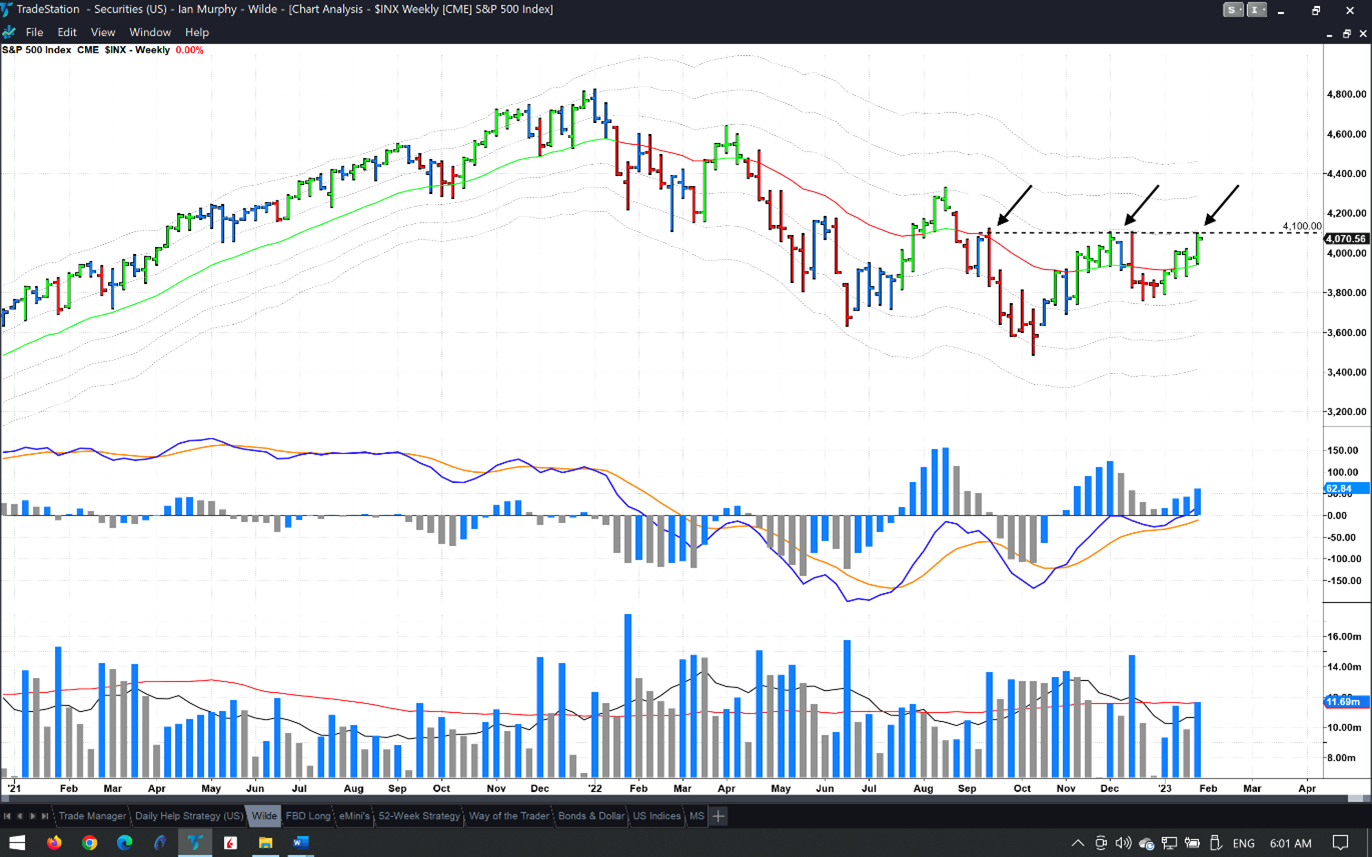Open Microsoft Edge from the taskbar

(x=124, y=843)
